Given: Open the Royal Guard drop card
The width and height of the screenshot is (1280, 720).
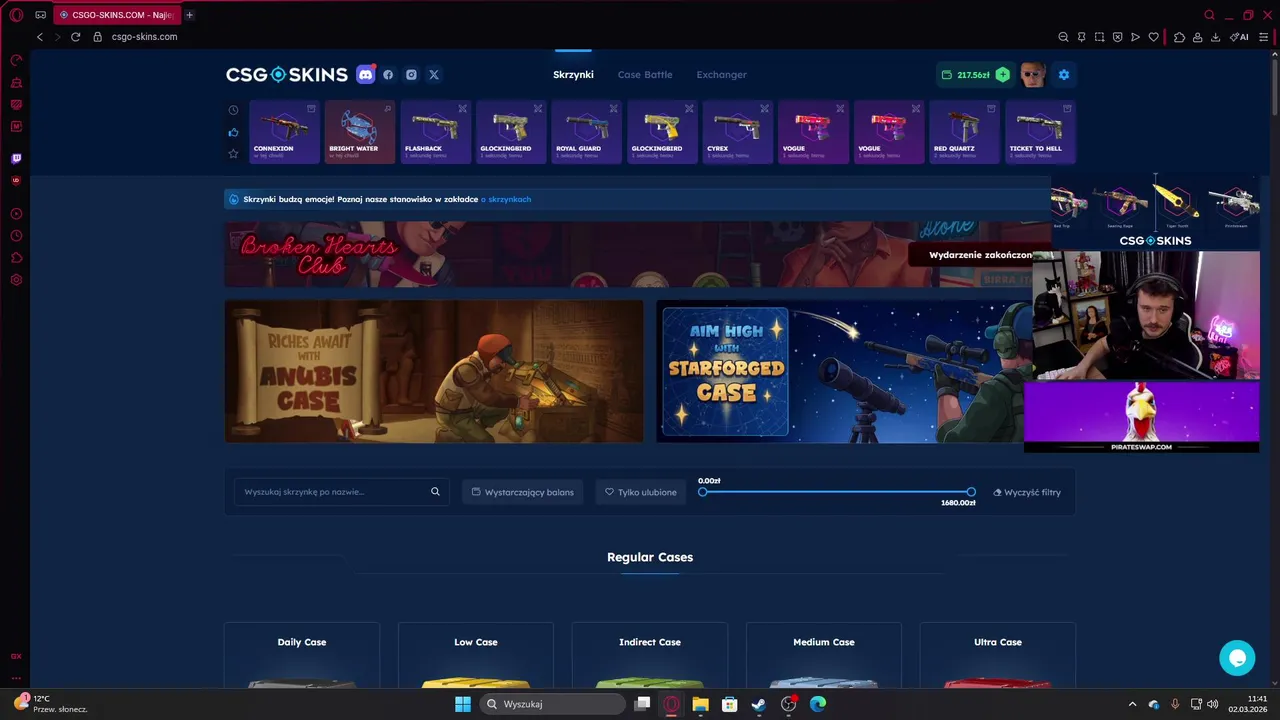Looking at the screenshot, I should [x=586, y=132].
